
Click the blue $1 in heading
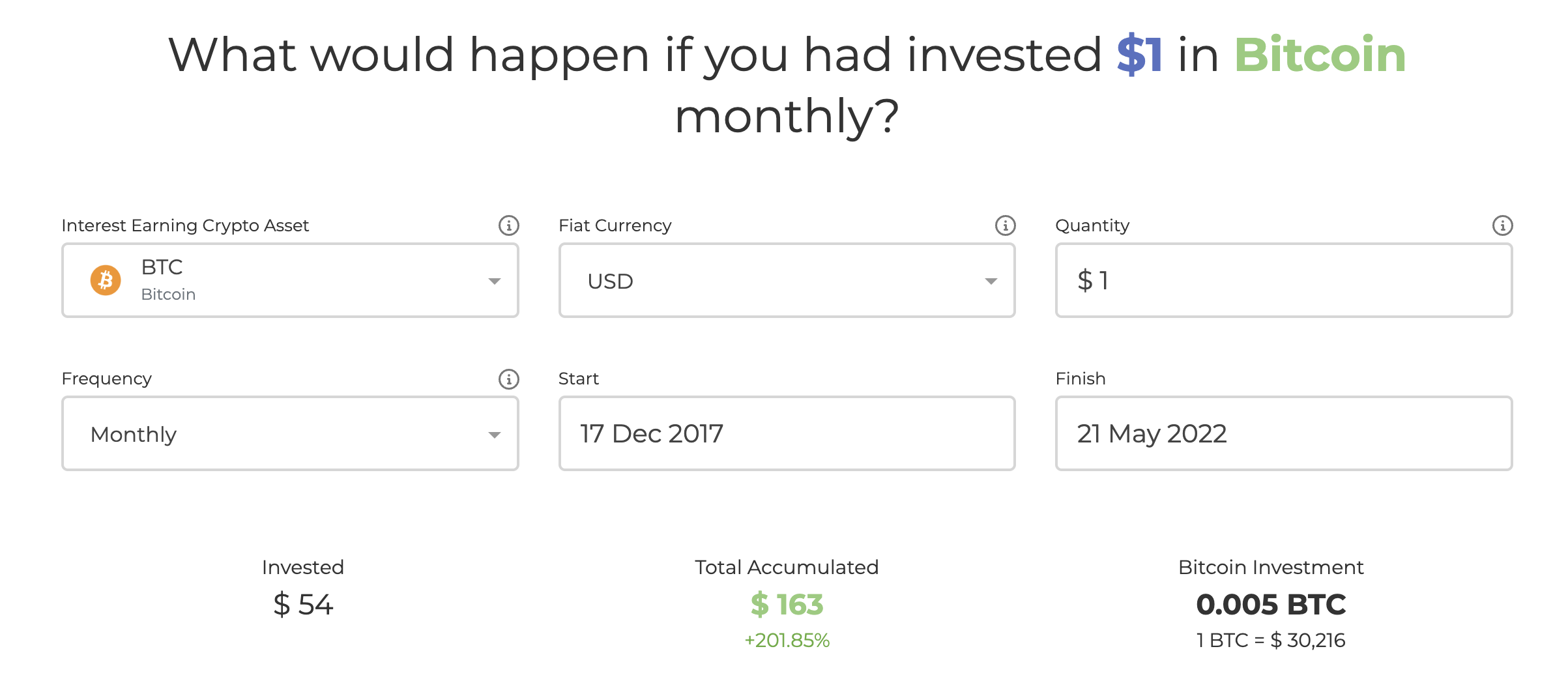click(1139, 55)
